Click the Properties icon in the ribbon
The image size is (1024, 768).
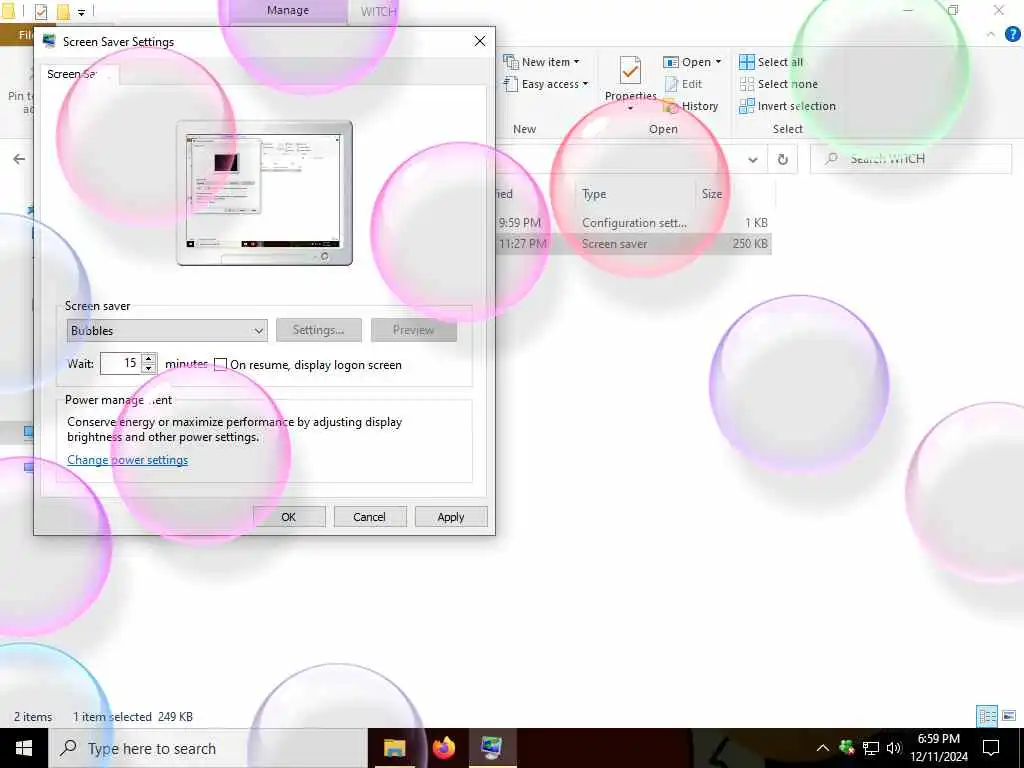[x=630, y=70]
